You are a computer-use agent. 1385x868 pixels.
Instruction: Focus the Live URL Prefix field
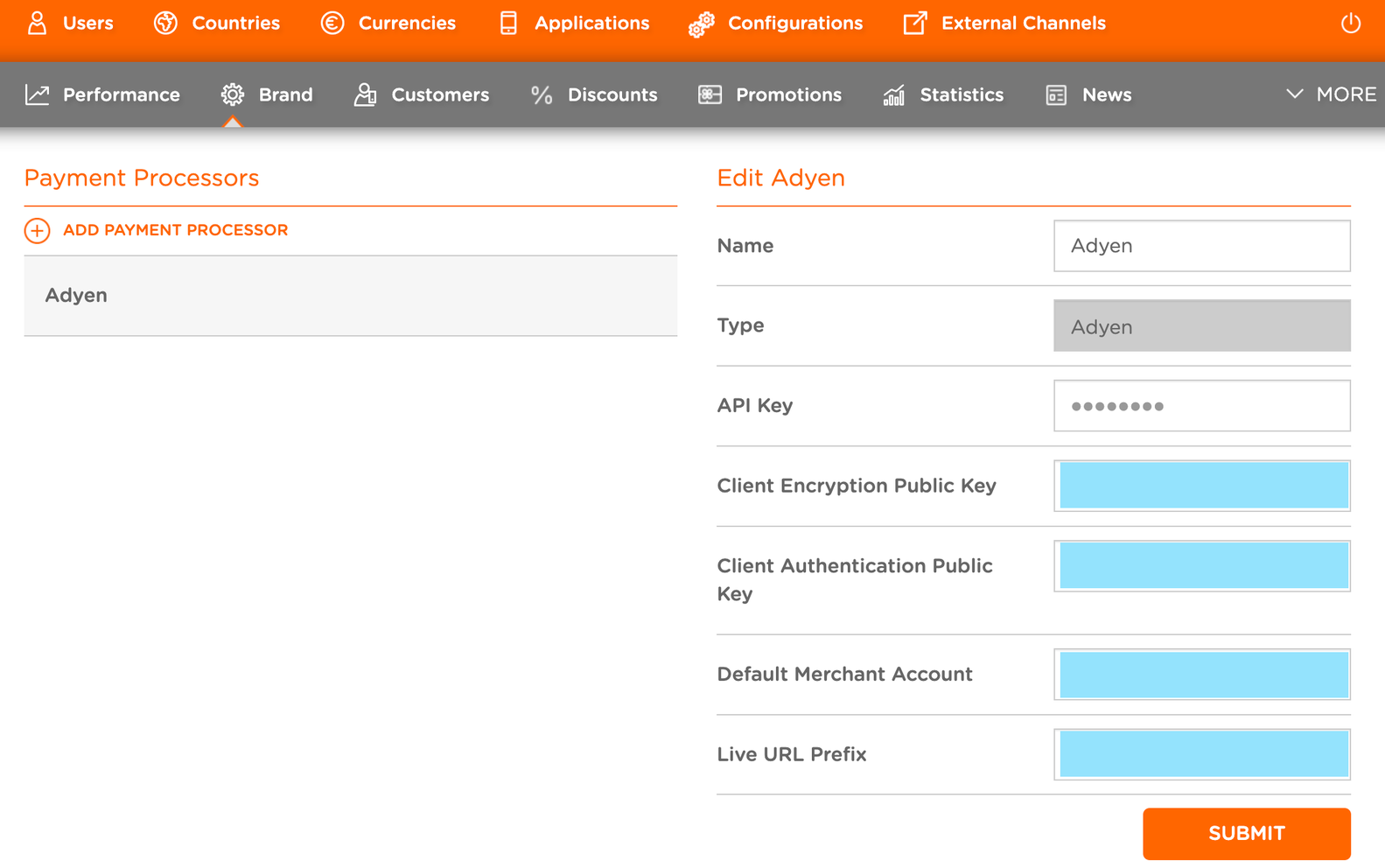click(1202, 754)
